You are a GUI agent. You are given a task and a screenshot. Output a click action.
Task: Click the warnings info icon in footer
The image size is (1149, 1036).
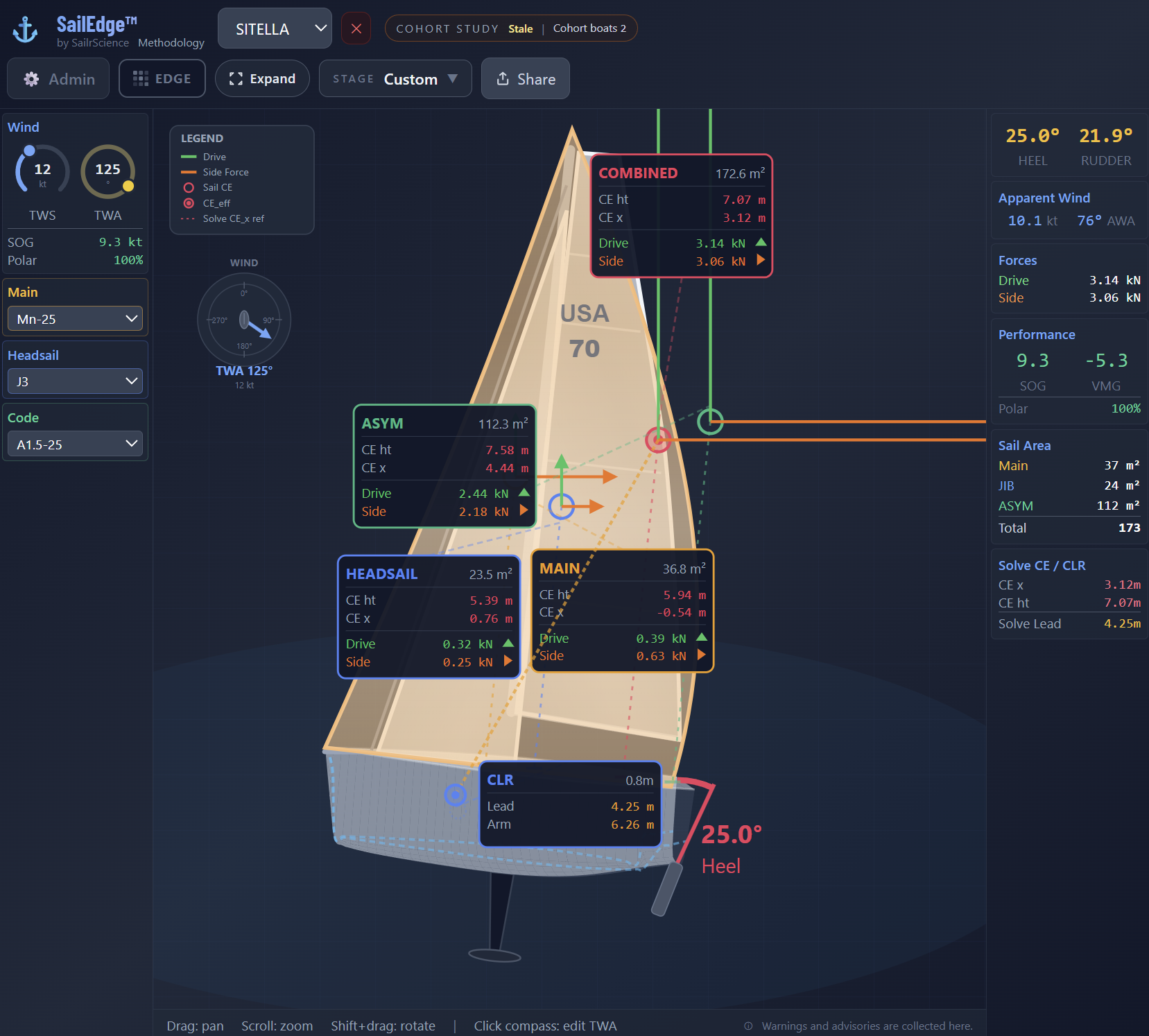[748, 1026]
